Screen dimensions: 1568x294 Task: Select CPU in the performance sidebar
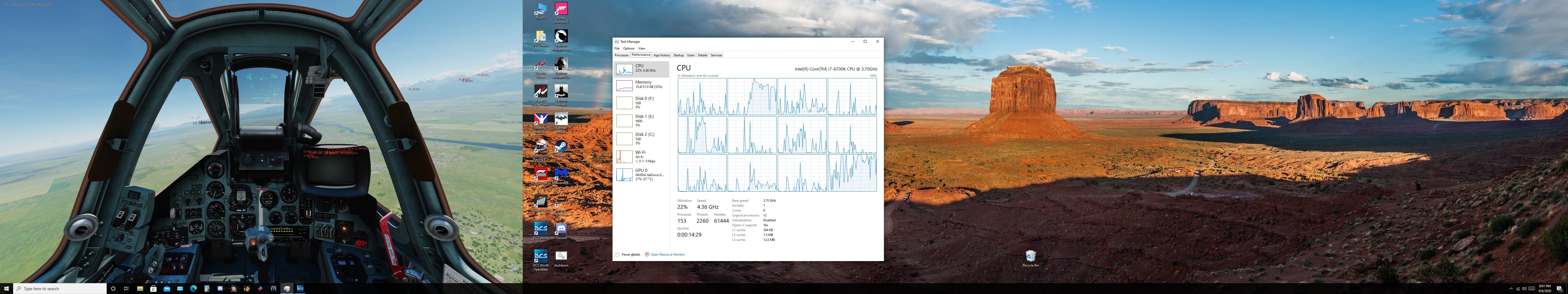click(x=642, y=69)
